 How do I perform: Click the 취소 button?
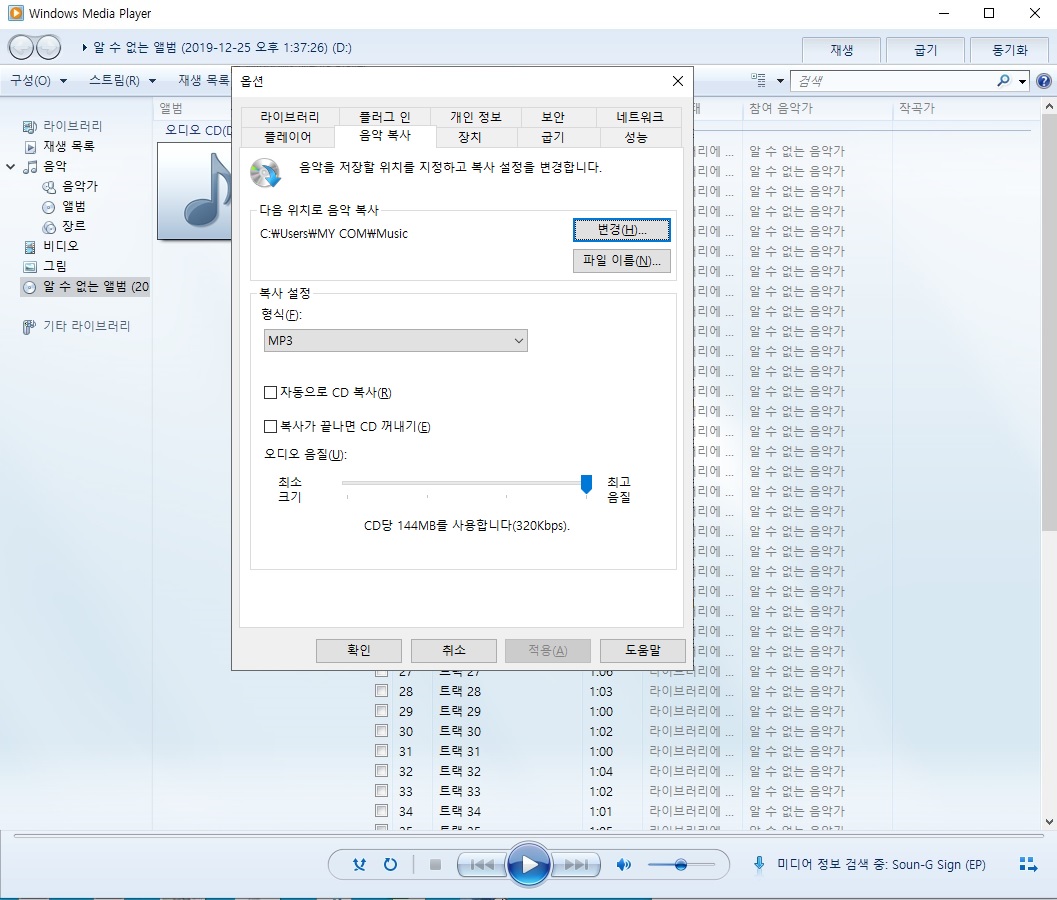[x=454, y=651]
